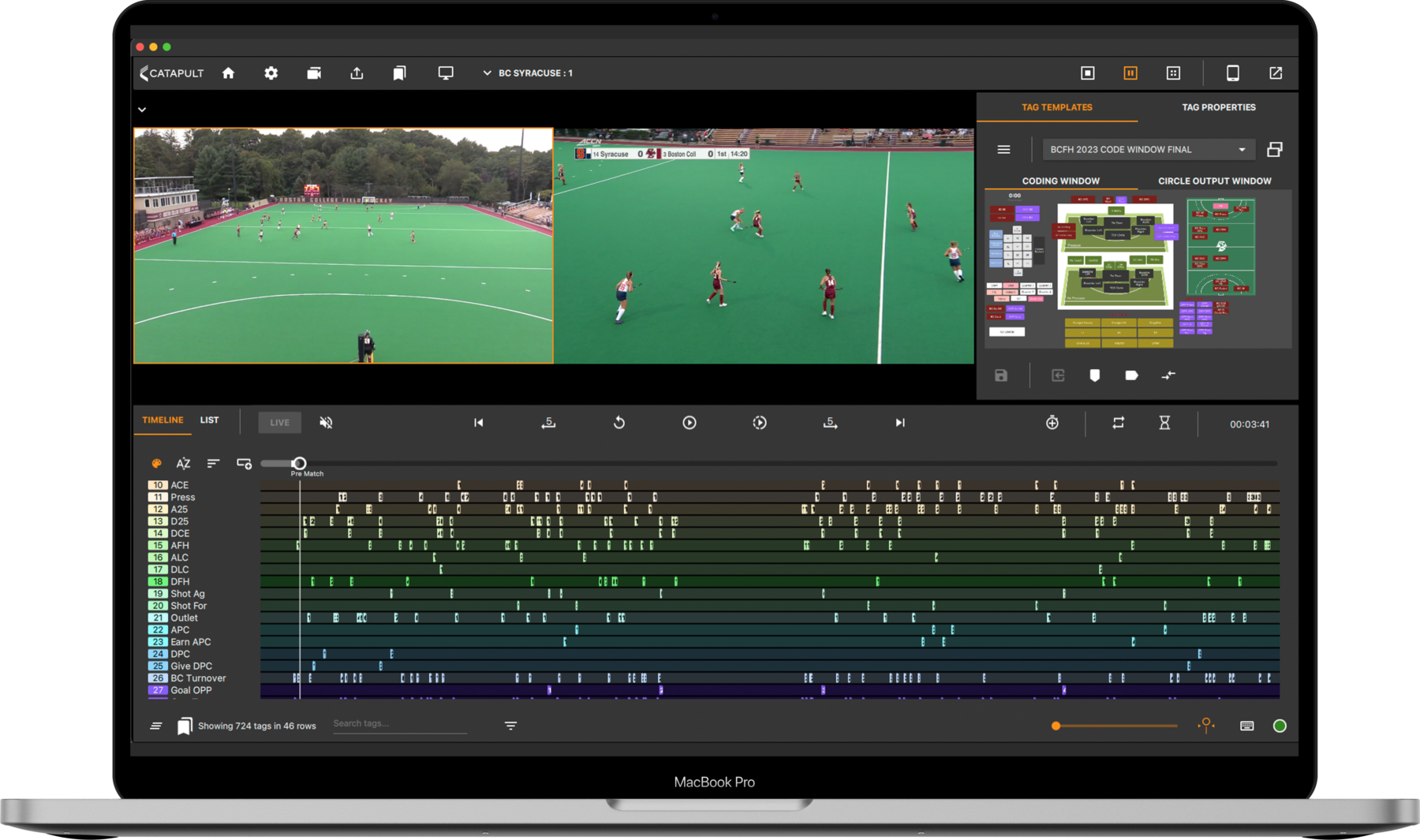Unmute audio on the timeline transport bar
This screenshot has width=1420, height=840.
(326, 422)
